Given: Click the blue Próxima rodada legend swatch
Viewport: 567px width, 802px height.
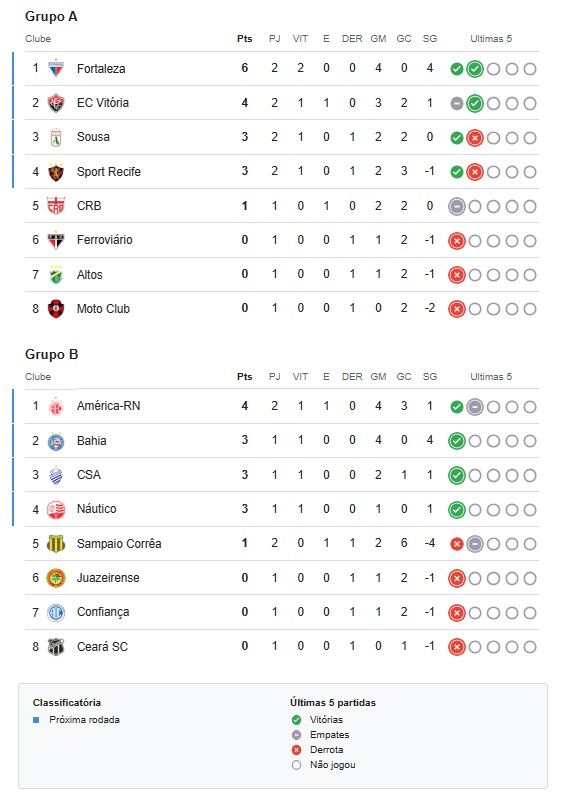Looking at the screenshot, I should (x=36, y=720).
